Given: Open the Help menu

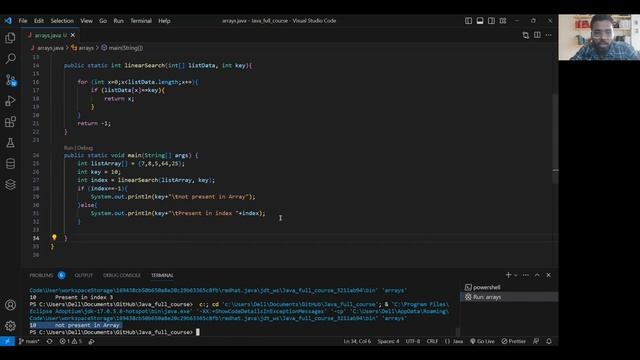Looking at the screenshot, I should coord(164,20).
